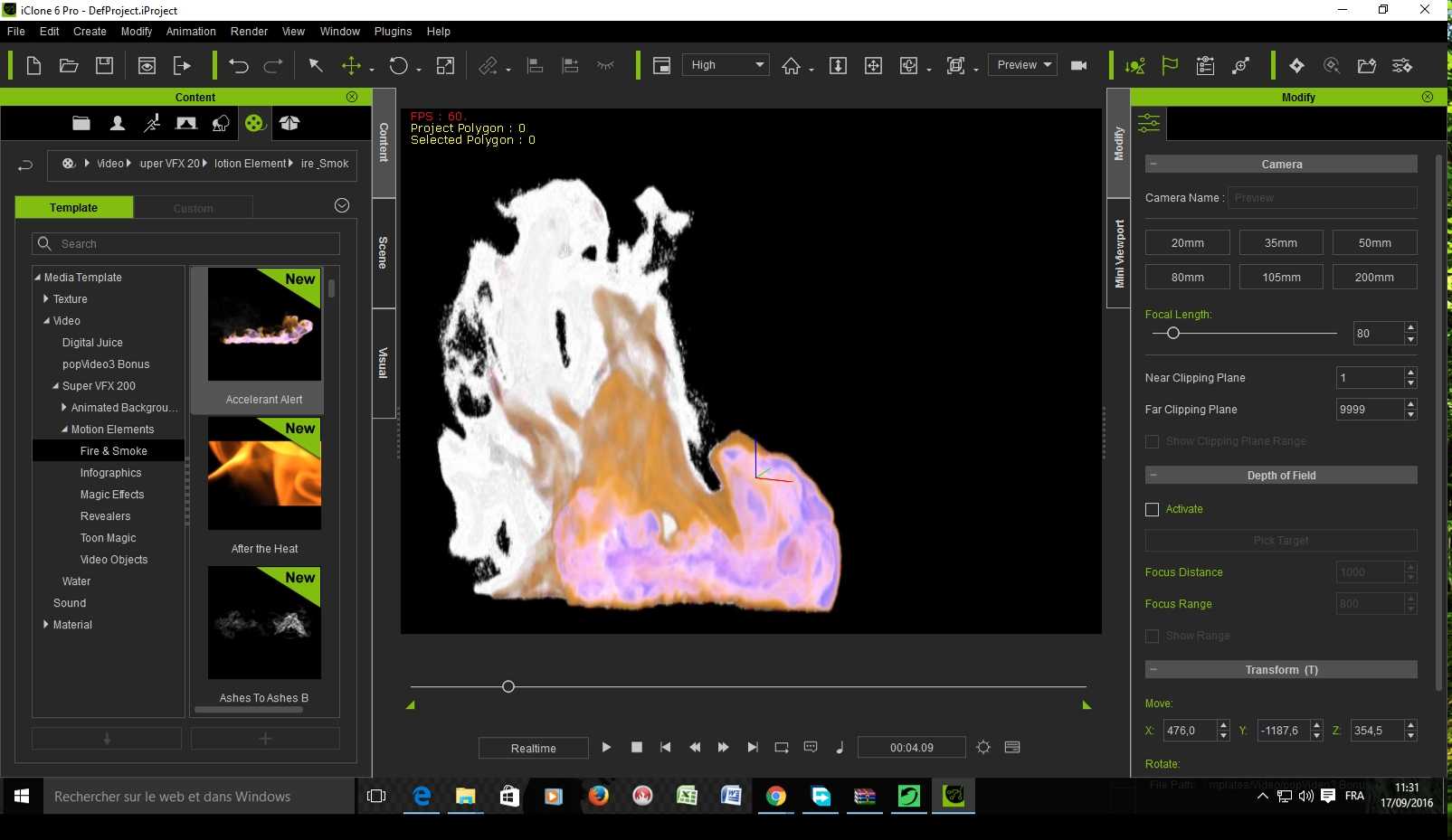1452x840 pixels.
Task: Click the Media content category icon
Action: point(255,123)
